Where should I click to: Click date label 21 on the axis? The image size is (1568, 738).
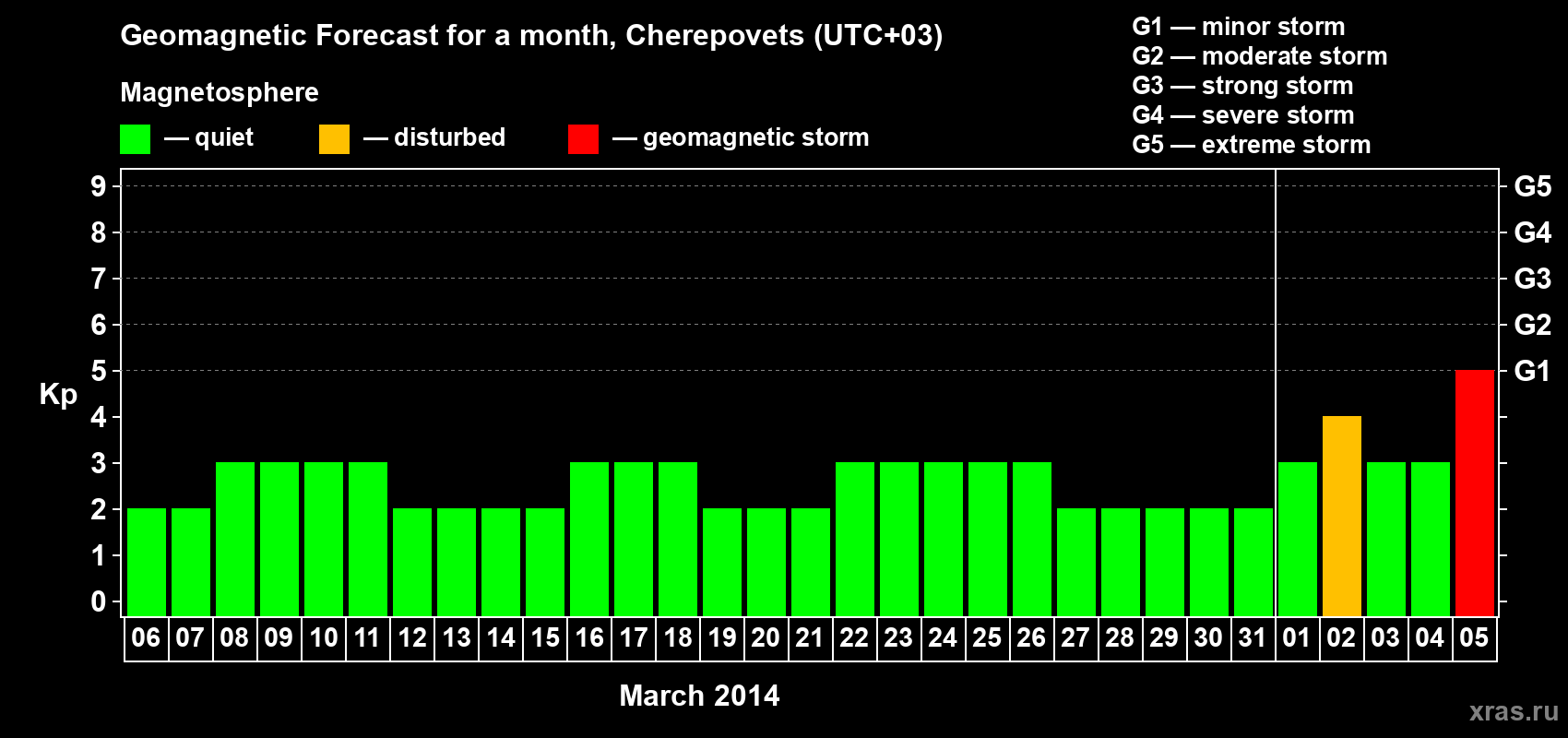pyautogui.click(x=810, y=637)
